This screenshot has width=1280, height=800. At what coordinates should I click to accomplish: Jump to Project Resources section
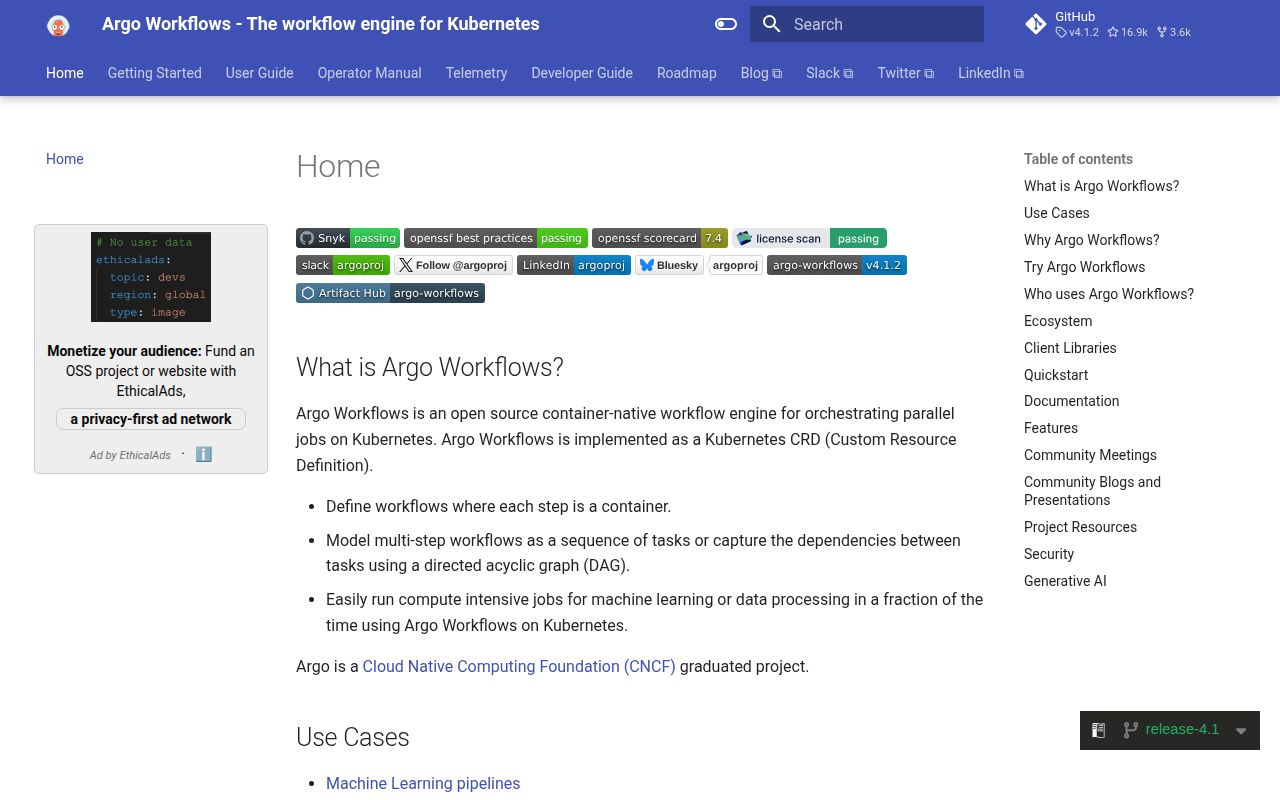(x=1080, y=527)
